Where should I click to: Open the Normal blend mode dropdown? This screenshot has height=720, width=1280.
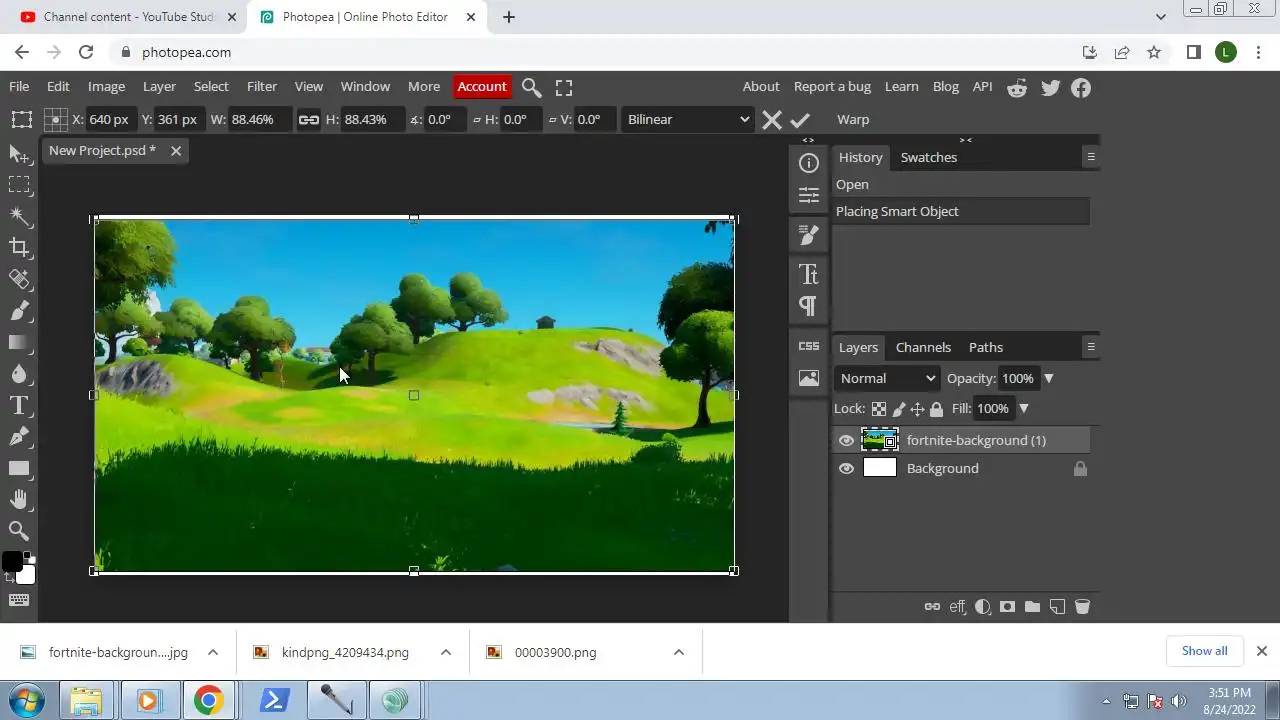(x=887, y=378)
